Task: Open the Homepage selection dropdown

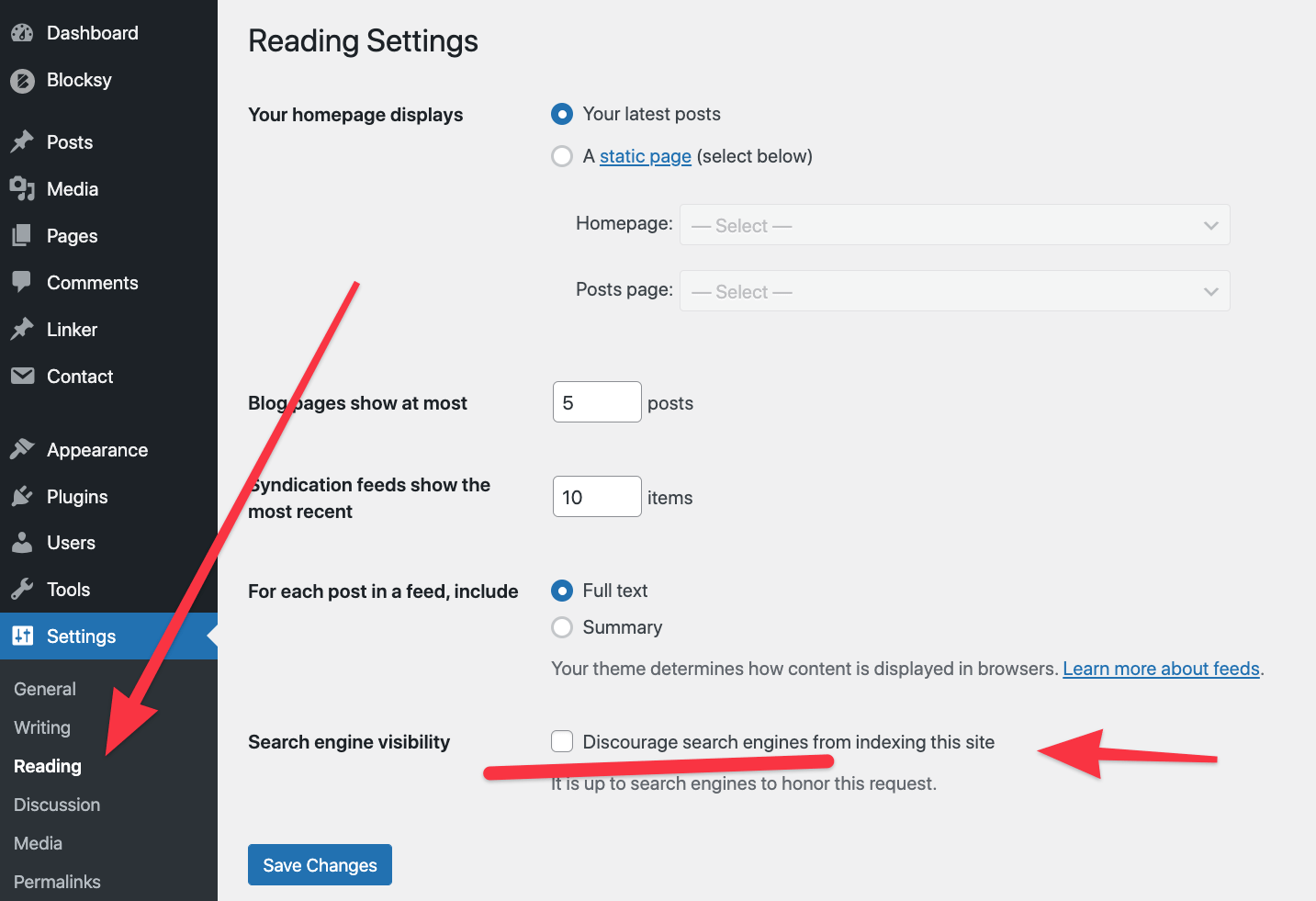Action: tap(954, 225)
